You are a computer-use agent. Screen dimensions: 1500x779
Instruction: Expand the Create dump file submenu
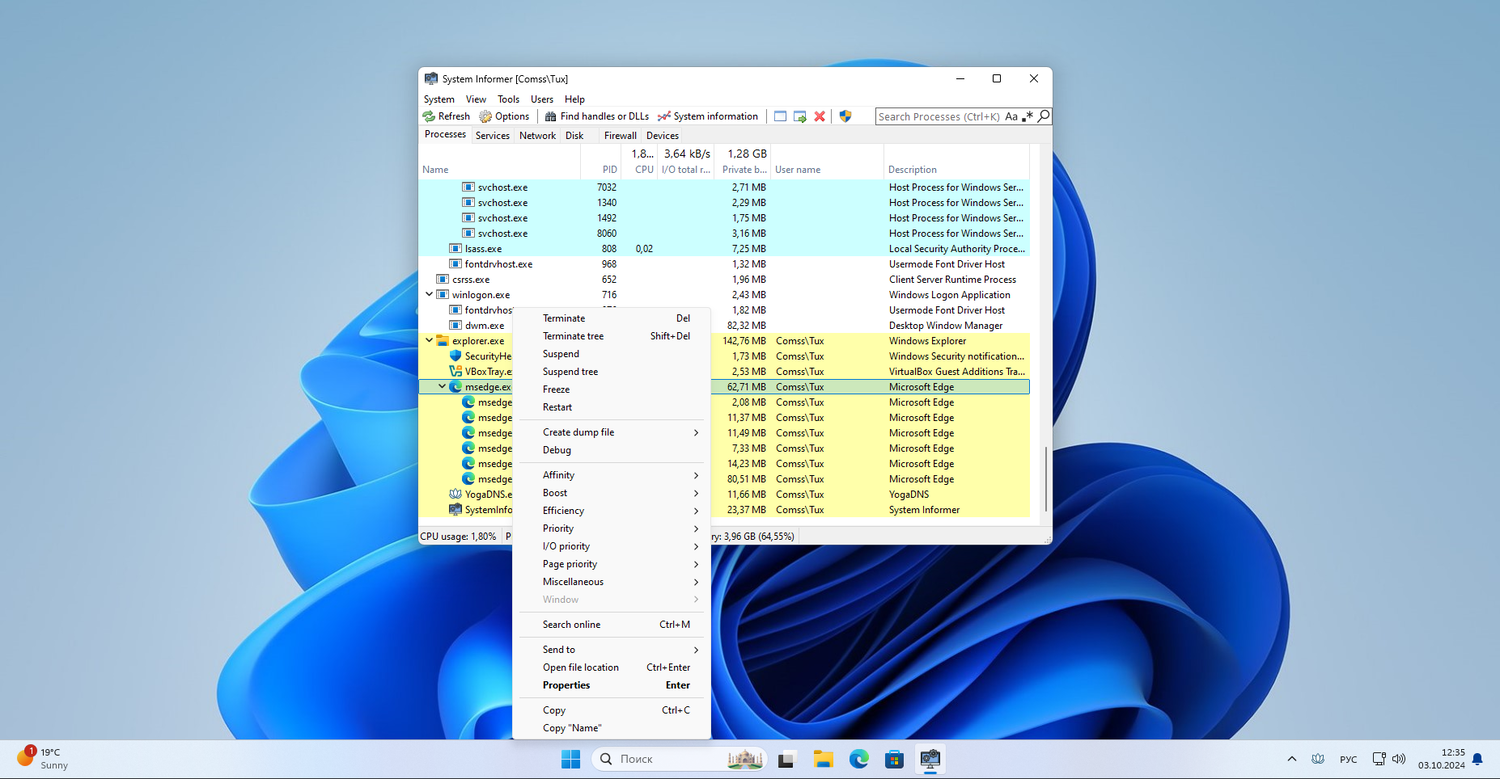tap(611, 432)
